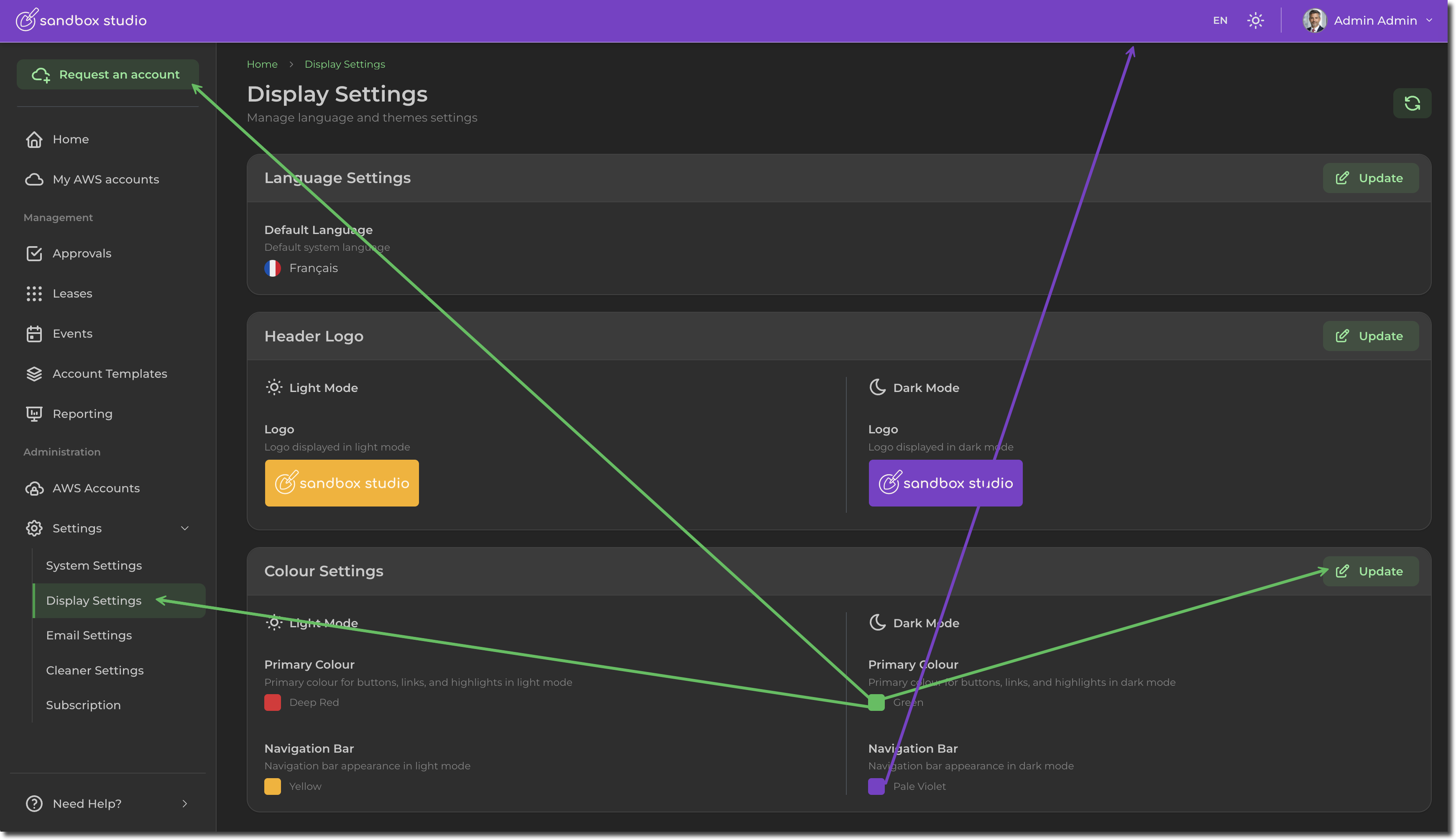Click the Account Templates layers icon
The image size is (1456, 840).
[34, 374]
